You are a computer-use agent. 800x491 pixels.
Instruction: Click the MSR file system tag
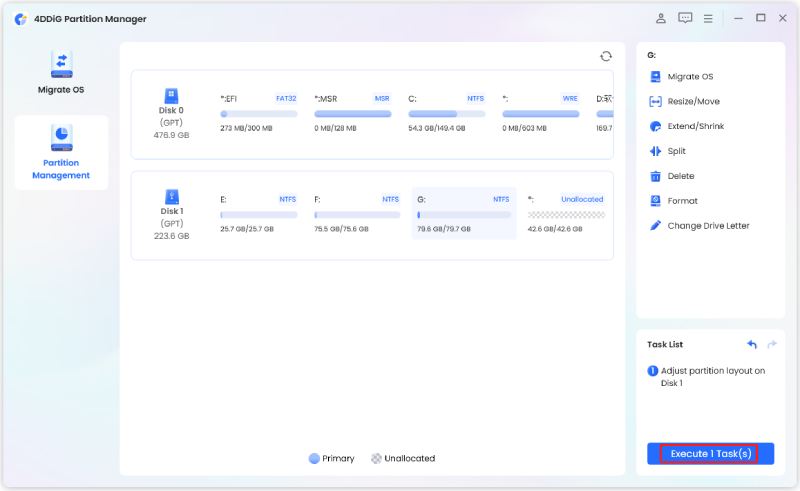(x=382, y=99)
